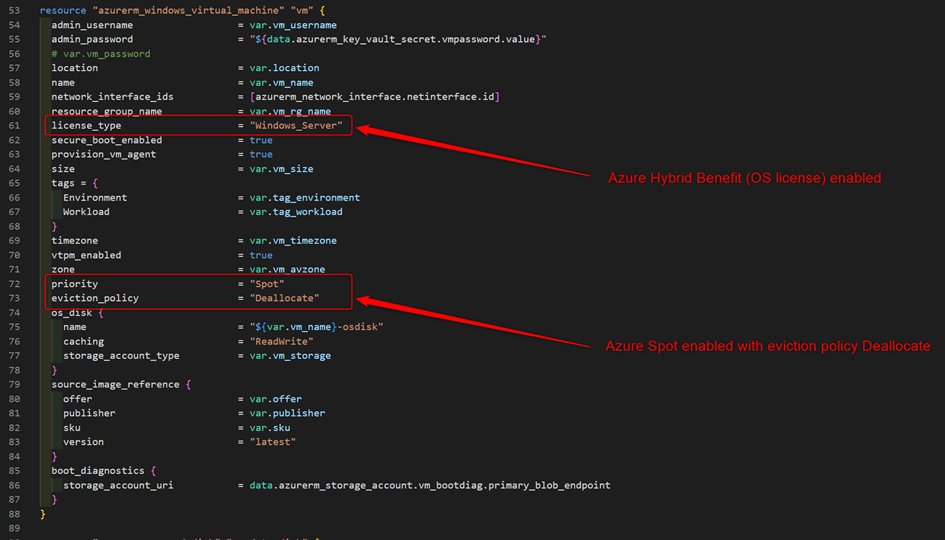Click the eviction_policy attribute
Screen dimensions: 945x540
pos(95,298)
